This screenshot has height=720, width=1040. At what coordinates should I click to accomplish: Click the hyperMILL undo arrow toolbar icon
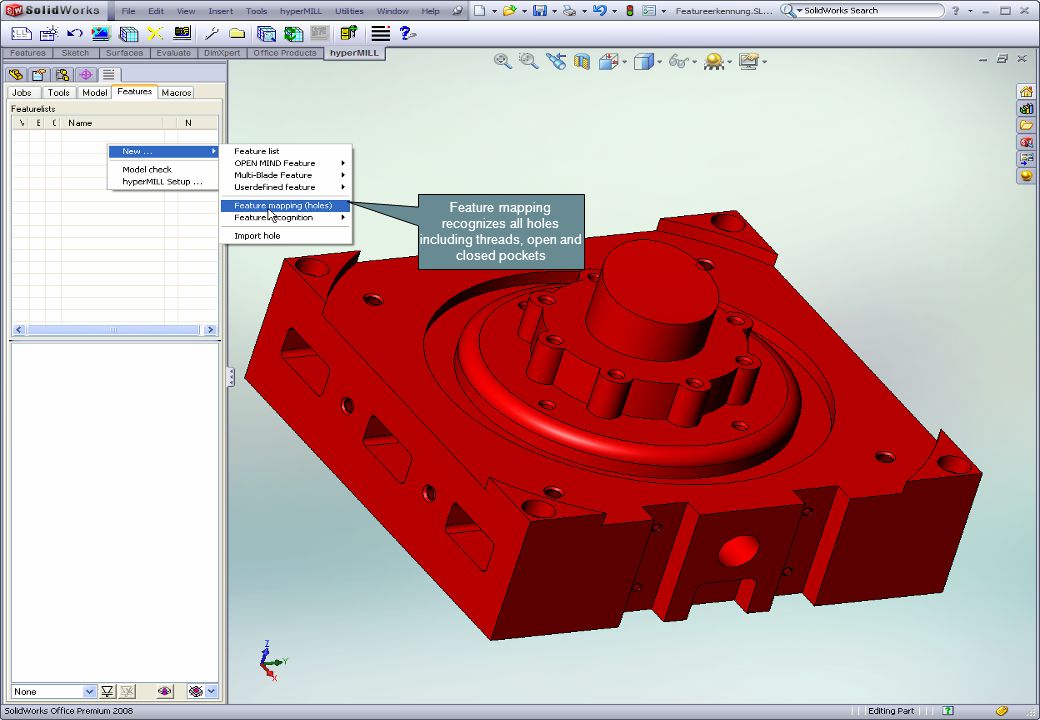tap(75, 33)
